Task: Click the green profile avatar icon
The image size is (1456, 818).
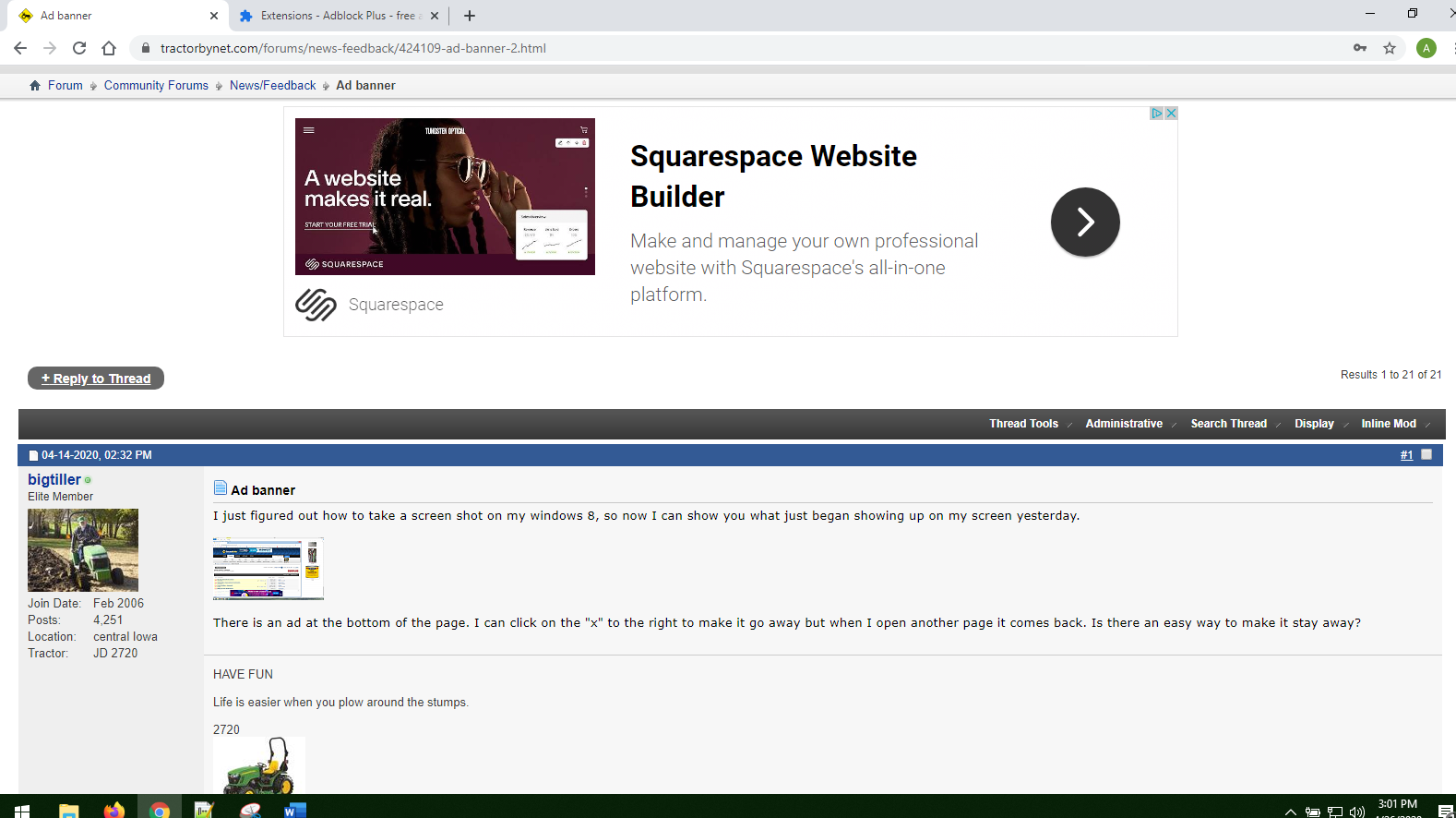Action: click(x=1426, y=48)
